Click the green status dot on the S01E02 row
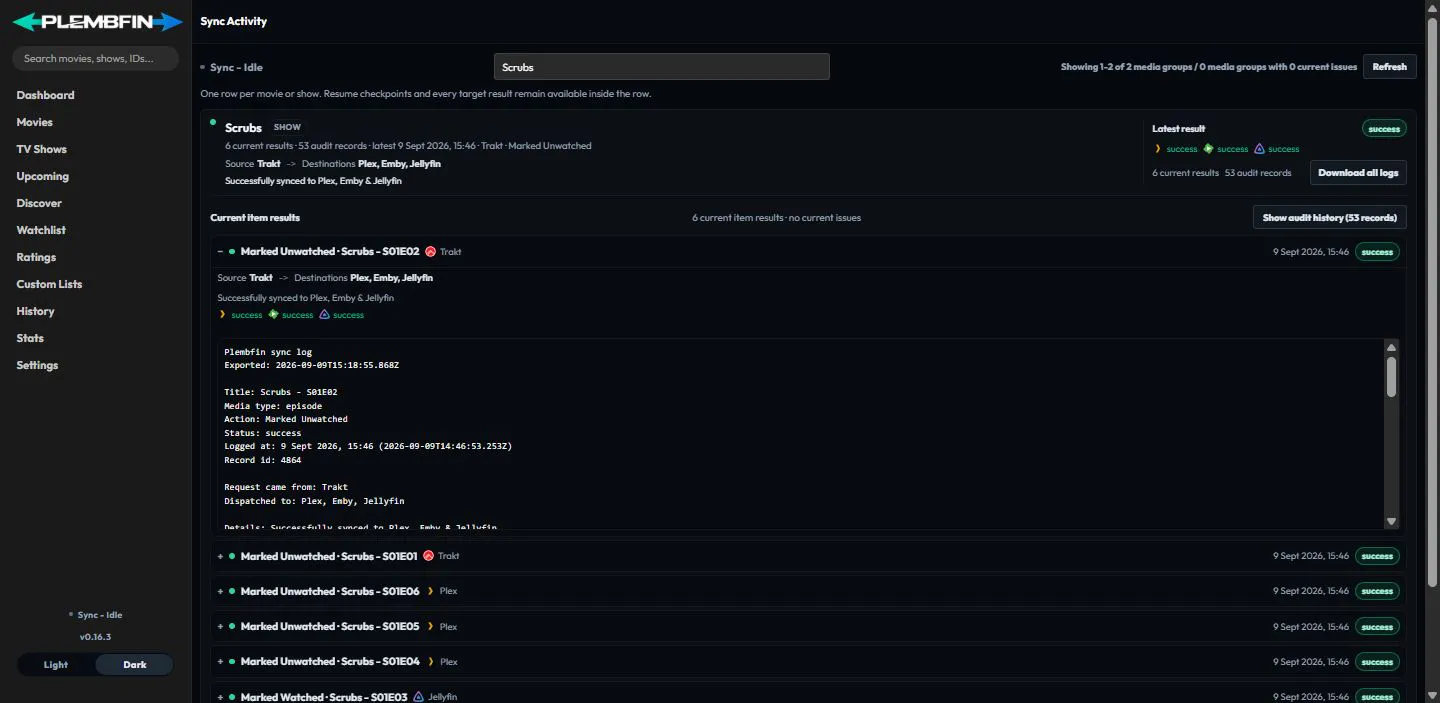Screen dimensions: 1440x703 pos(232,252)
